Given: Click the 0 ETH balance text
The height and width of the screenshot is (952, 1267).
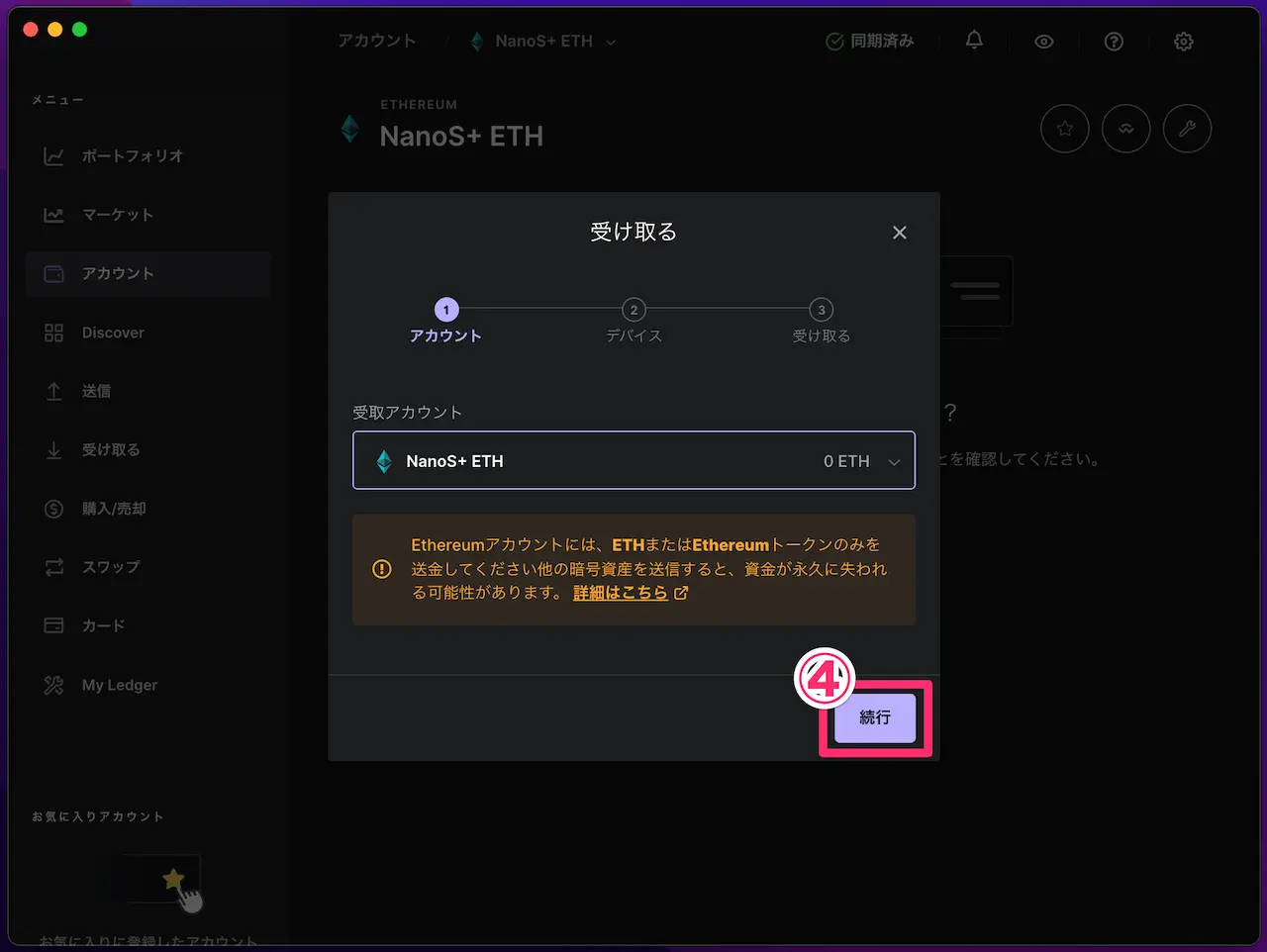Looking at the screenshot, I should pyautogui.click(x=846, y=461).
